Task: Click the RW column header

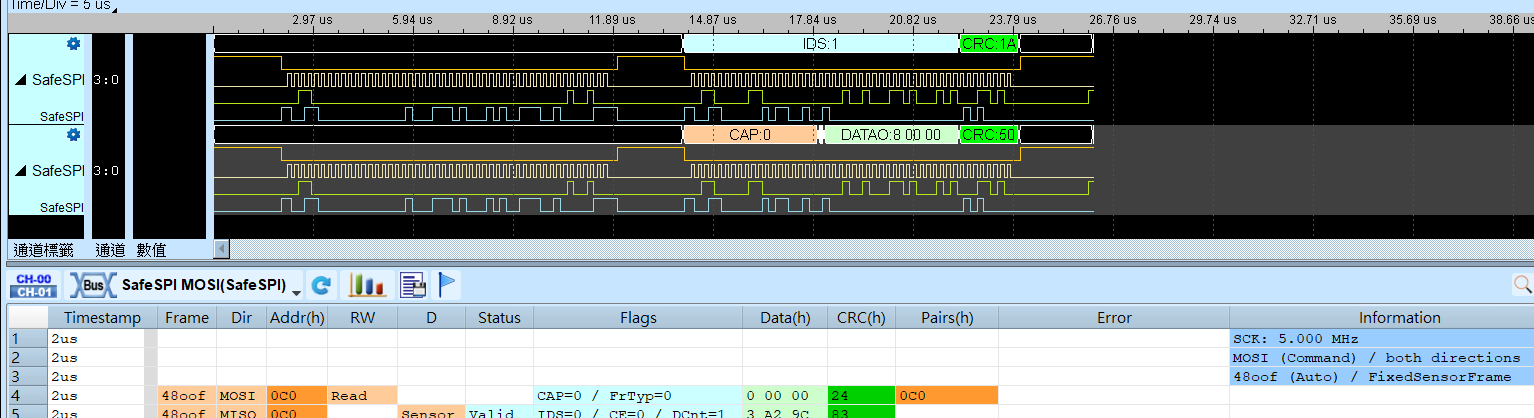Action: coord(361,318)
